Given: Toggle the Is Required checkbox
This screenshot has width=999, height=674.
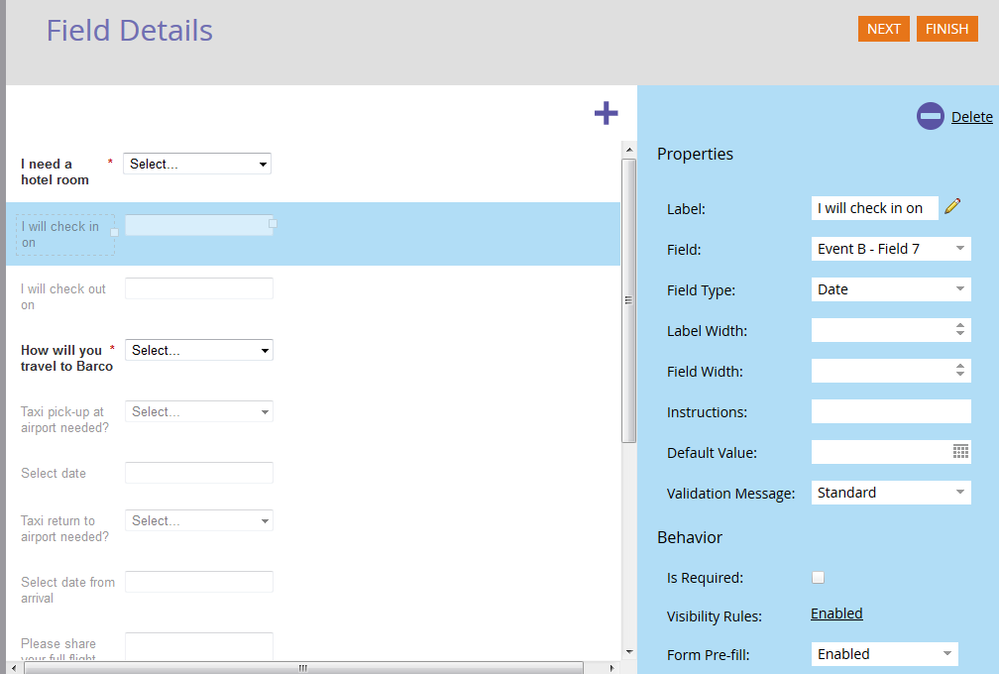Looking at the screenshot, I should [818, 577].
